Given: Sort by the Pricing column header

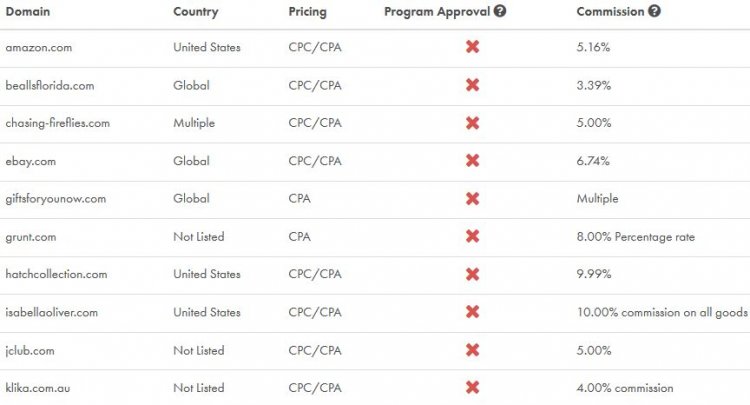Looking at the screenshot, I should pos(306,12).
